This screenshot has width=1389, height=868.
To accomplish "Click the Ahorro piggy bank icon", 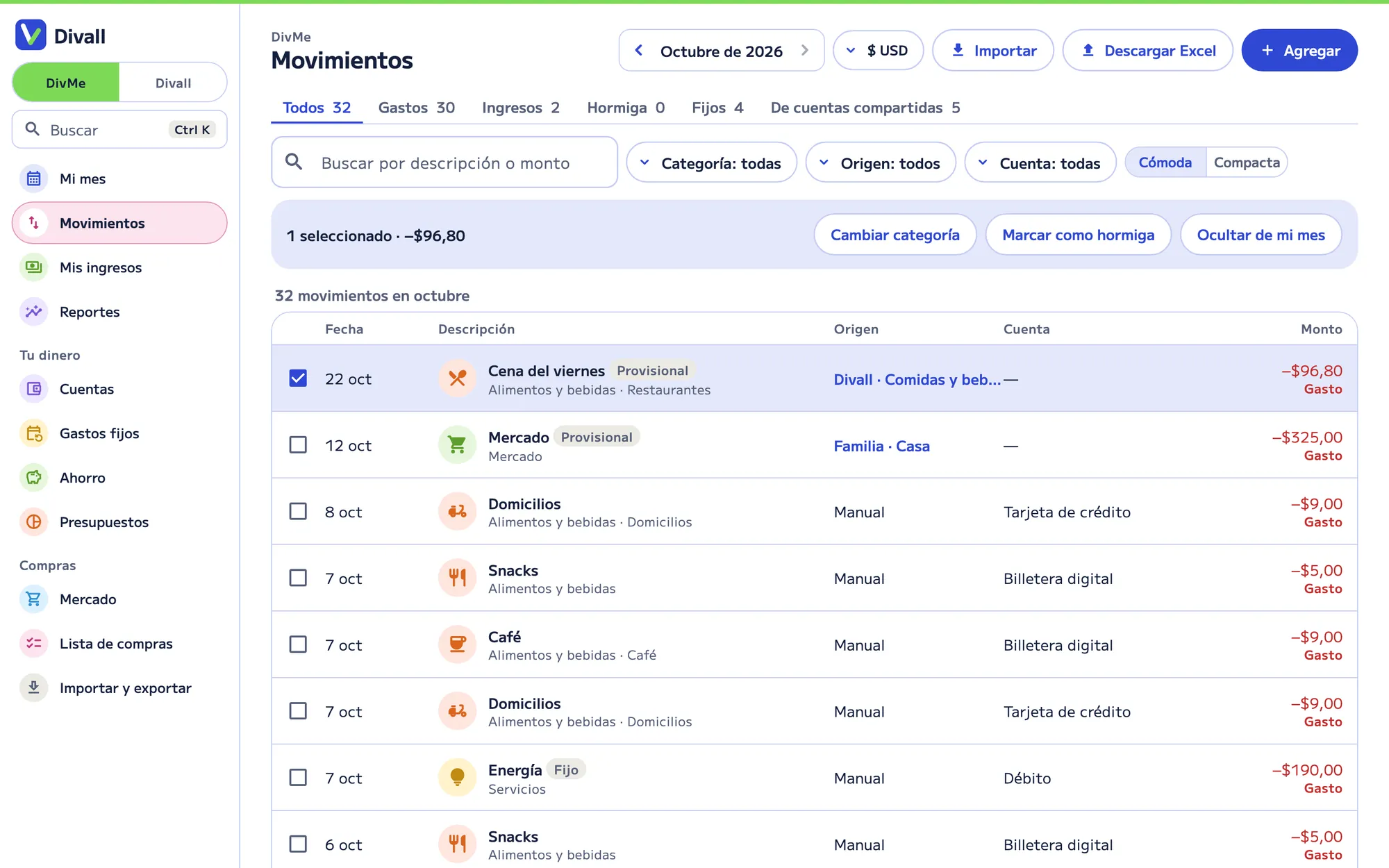I will (33, 478).
